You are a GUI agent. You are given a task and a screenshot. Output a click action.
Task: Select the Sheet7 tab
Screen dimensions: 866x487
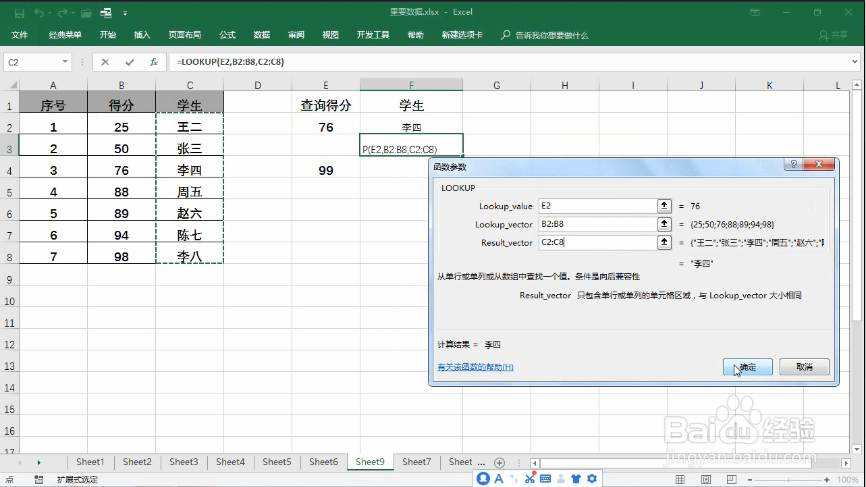click(416, 462)
